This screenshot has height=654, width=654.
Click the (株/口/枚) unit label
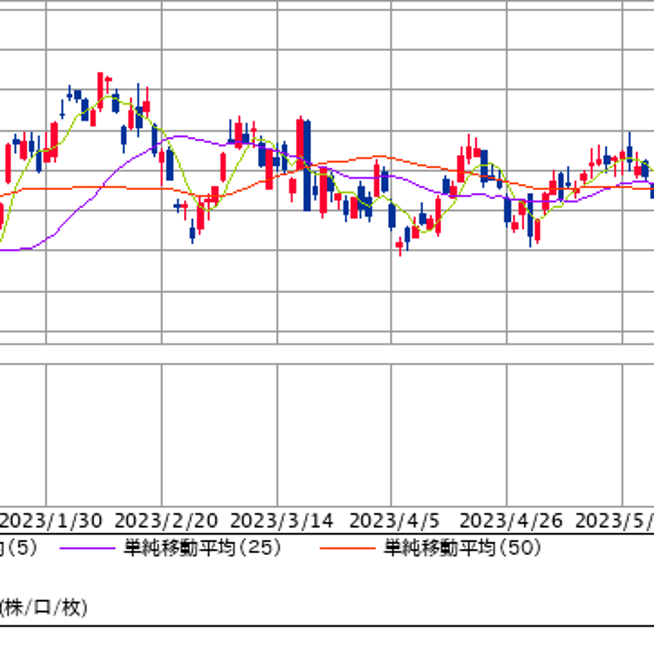click(43, 608)
